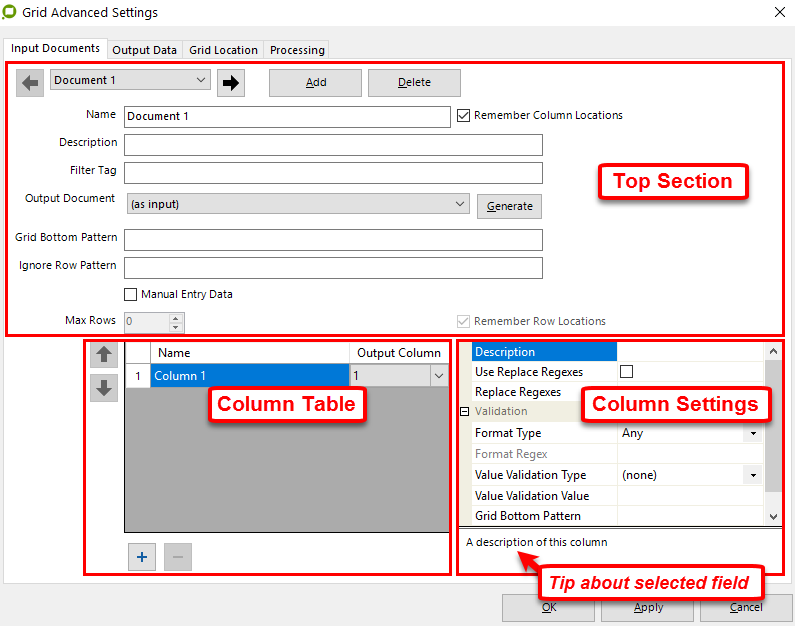795x626 pixels.
Task: Click the previous document left arrow
Action: 30,83
